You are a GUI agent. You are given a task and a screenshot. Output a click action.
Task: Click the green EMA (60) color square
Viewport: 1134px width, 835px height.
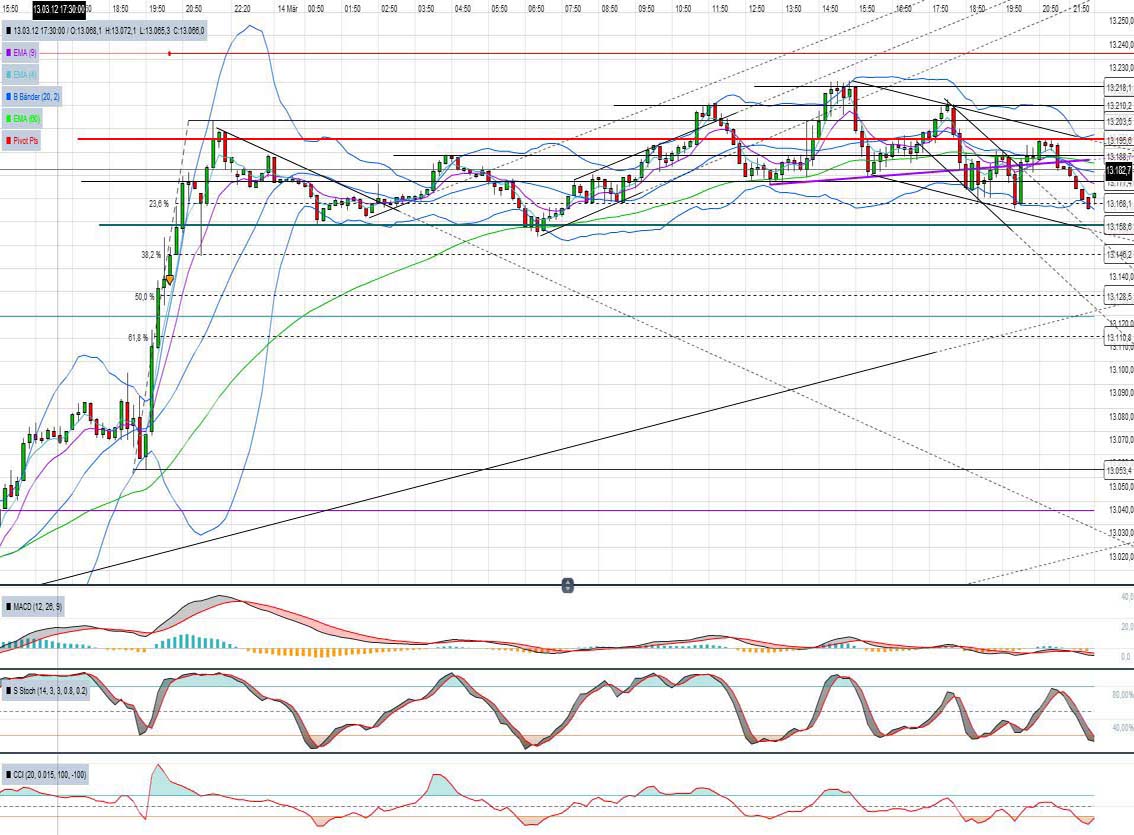(8, 119)
